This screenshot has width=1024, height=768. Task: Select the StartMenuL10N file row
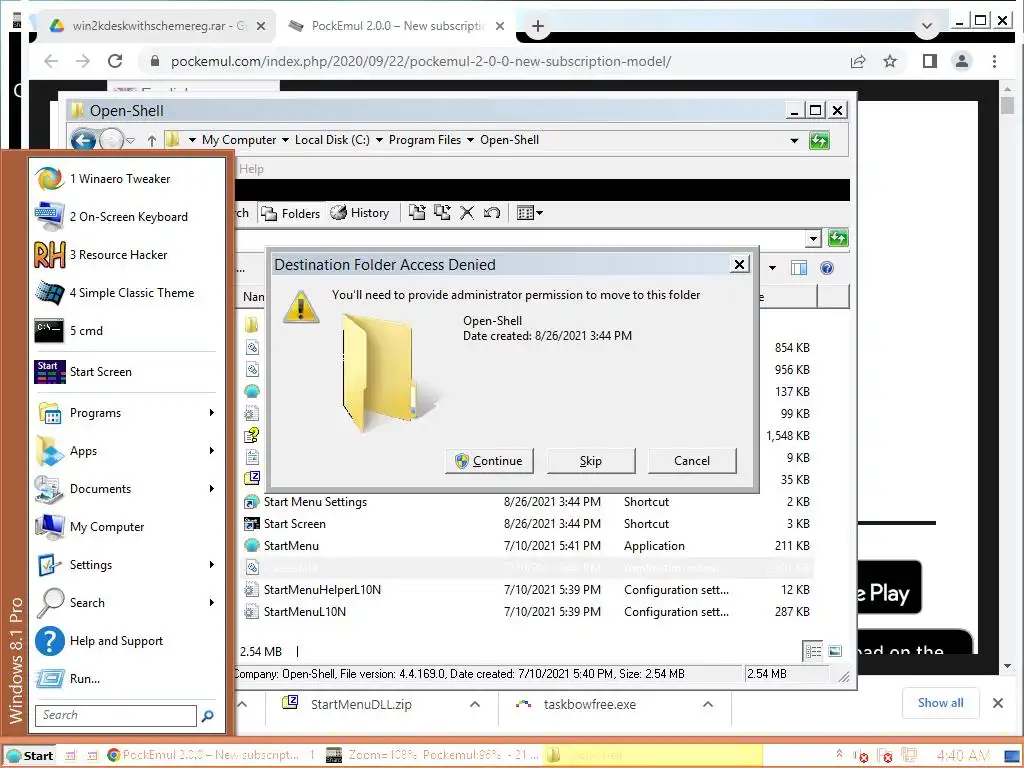tap(526, 612)
